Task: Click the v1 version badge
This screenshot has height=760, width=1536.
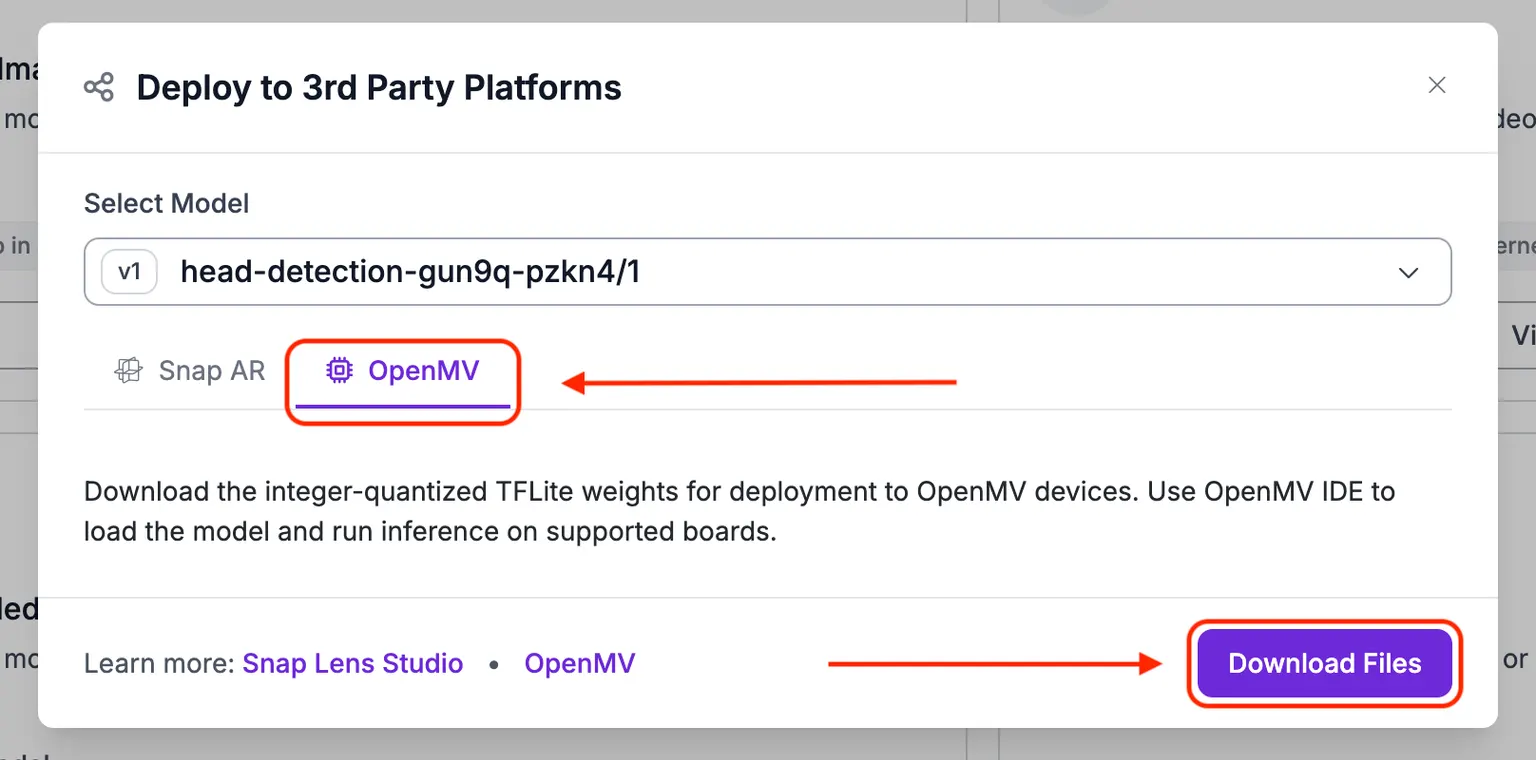Action: [x=130, y=271]
